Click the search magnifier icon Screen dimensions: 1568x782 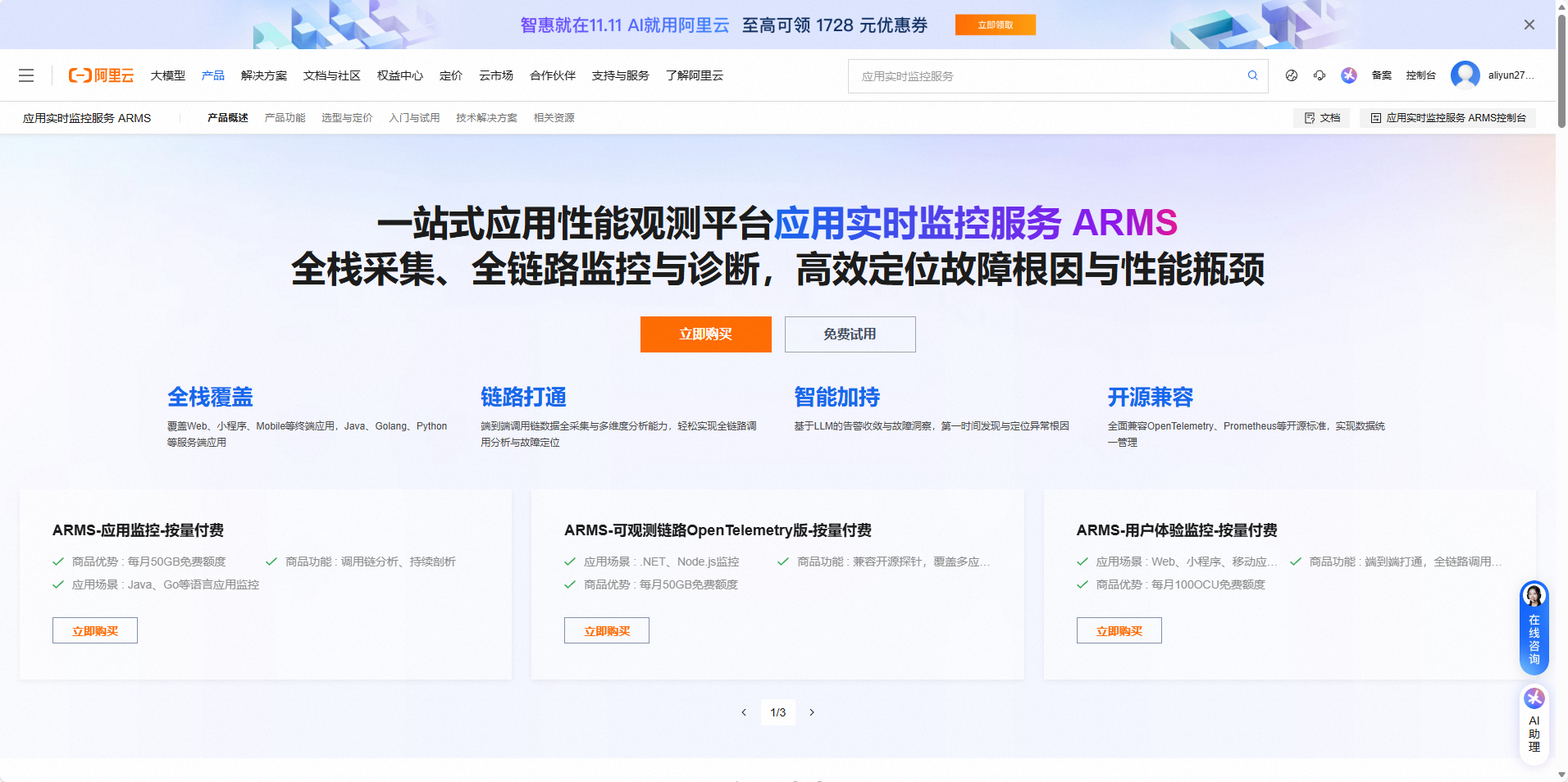[x=1252, y=75]
